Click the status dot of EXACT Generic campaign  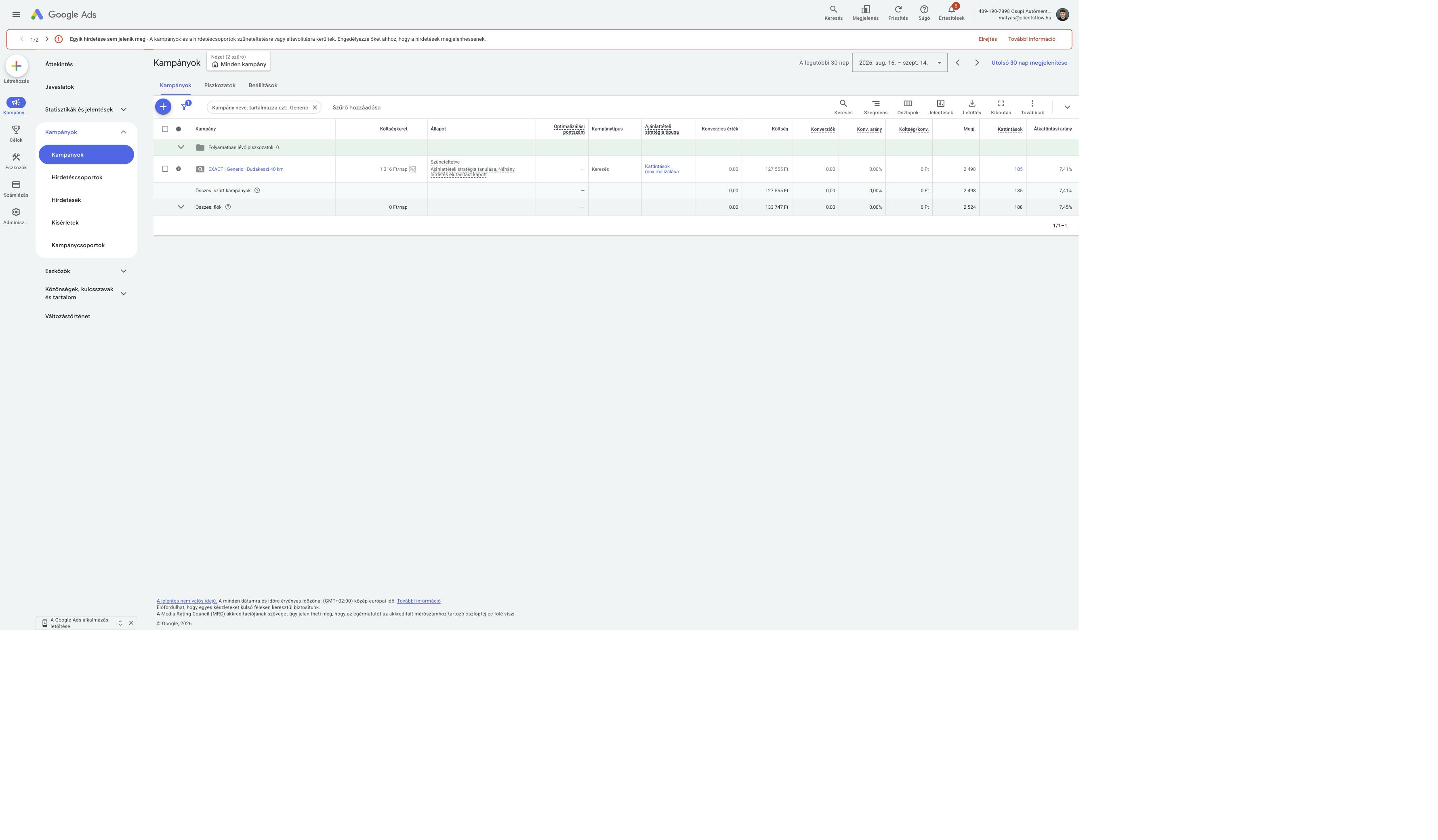click(x=179, y=169)
